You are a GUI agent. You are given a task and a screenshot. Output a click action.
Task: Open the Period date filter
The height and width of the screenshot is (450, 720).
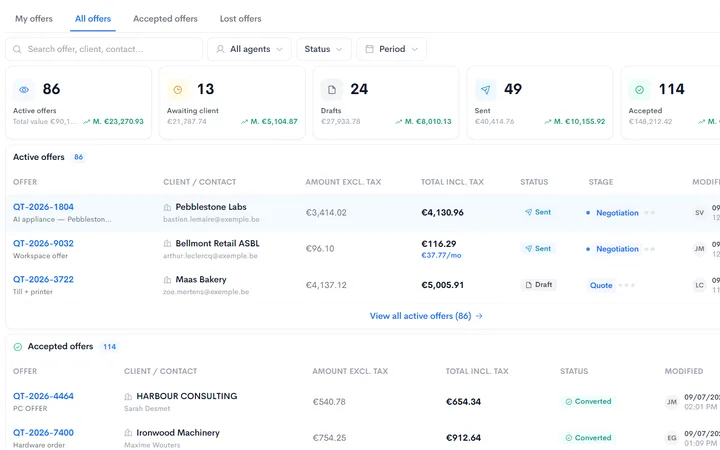(391, 49)
